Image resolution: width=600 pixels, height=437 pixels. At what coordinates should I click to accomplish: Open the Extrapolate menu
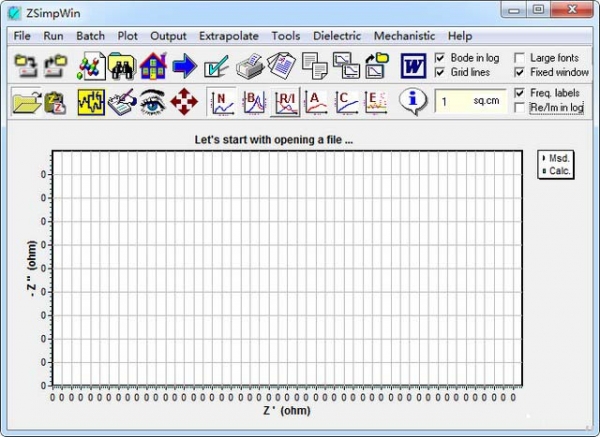tap(229, 36)
